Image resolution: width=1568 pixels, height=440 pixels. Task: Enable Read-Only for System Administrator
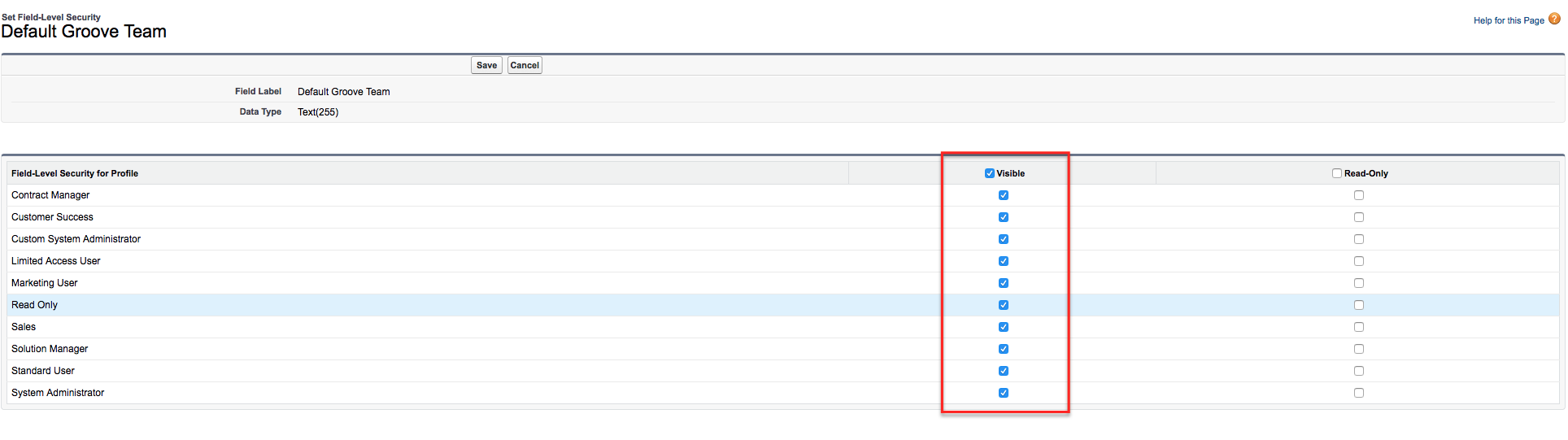point(1359,393)
